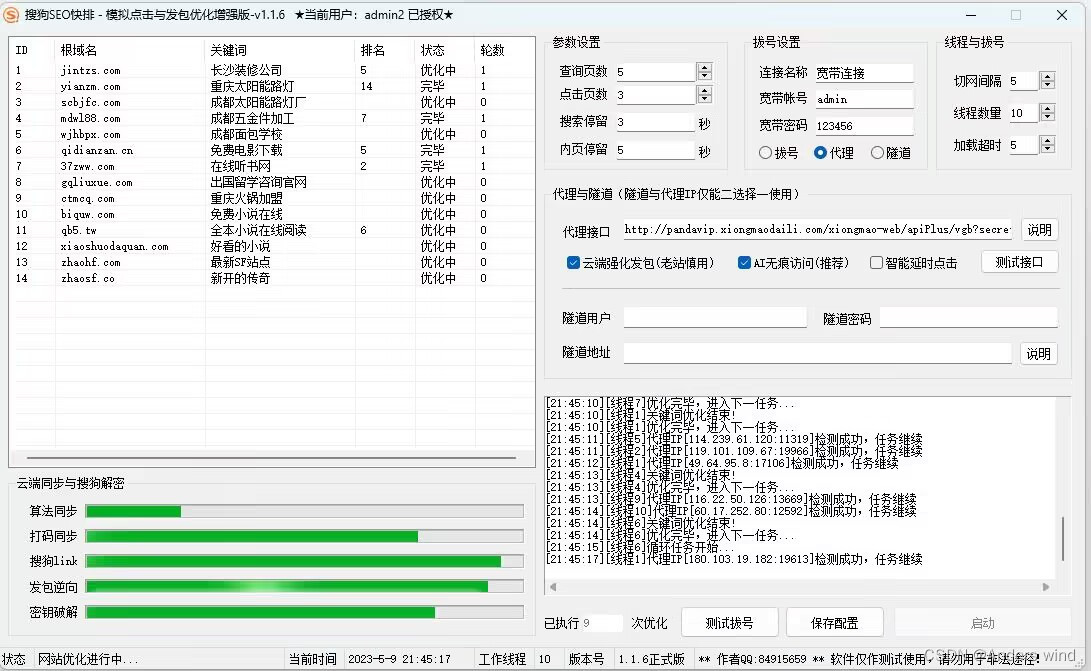This screenshot has height=671, width=1091.
Task: Click the Sogou app icon in title bar
Action: click(11, 15)
